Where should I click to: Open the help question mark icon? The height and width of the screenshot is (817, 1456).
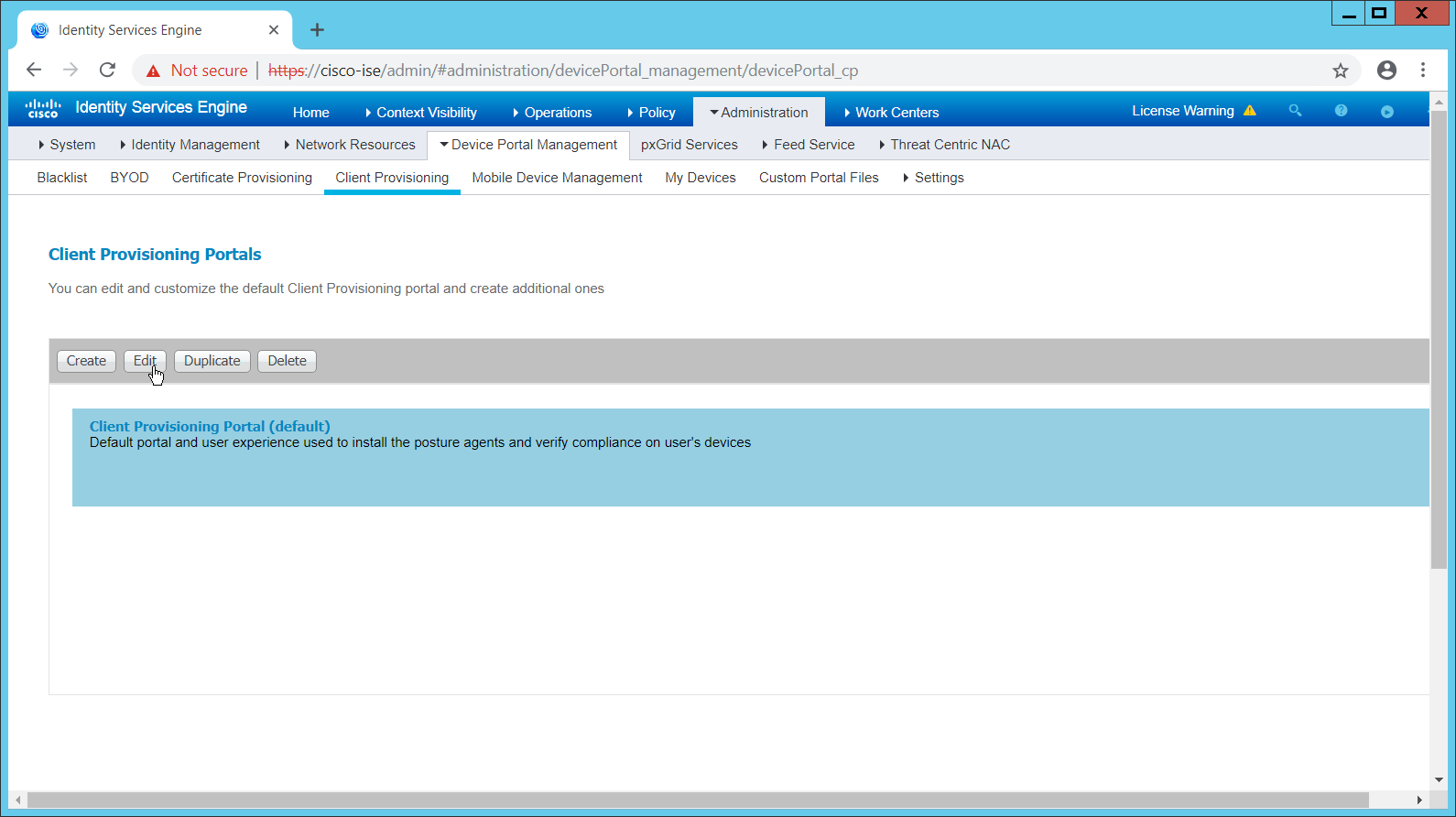pyautogui.click(x=1341, y=111)
